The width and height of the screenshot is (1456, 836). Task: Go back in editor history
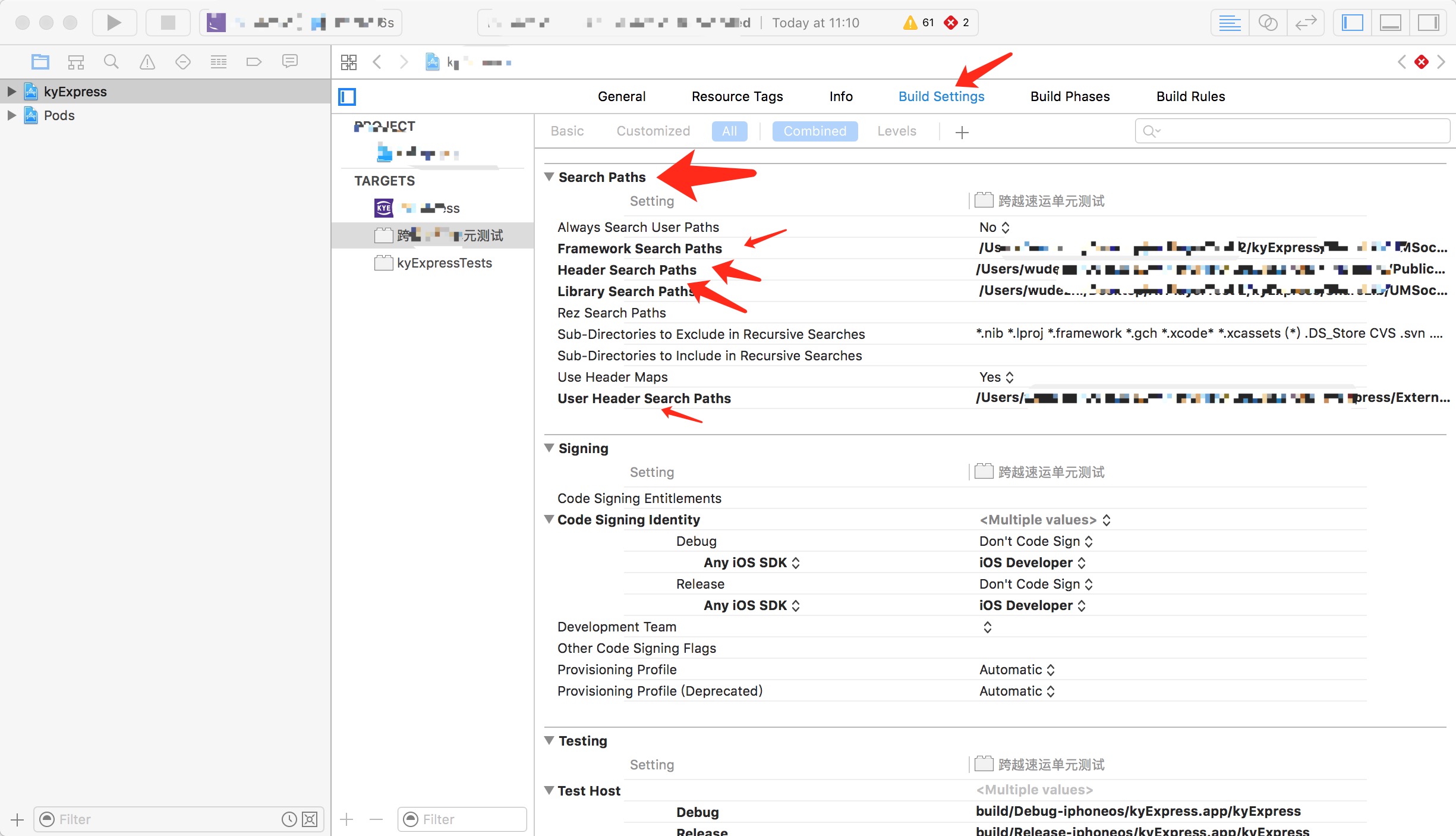[x=377, y=62]
